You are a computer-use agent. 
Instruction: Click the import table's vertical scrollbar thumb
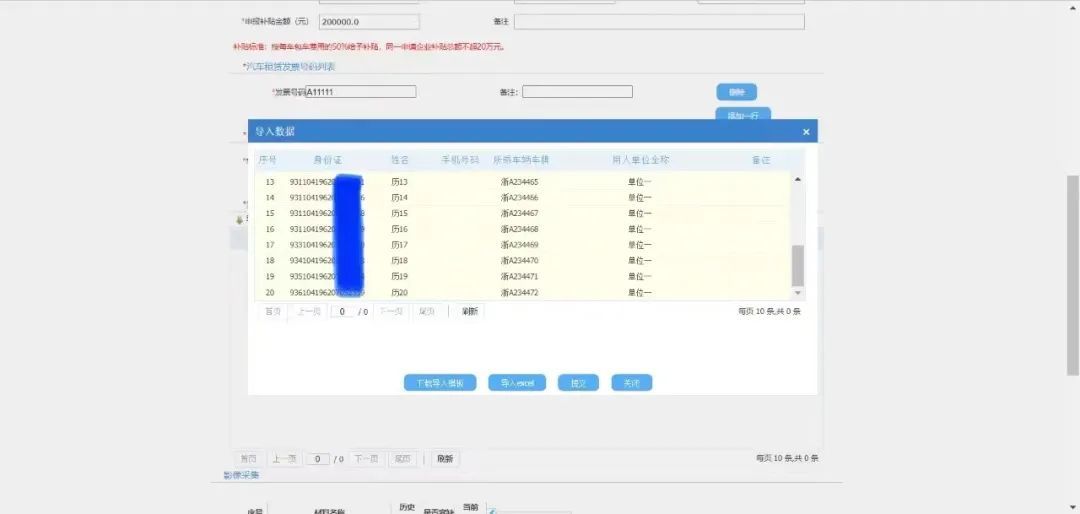pyautogui.click(x=797, y=265)
